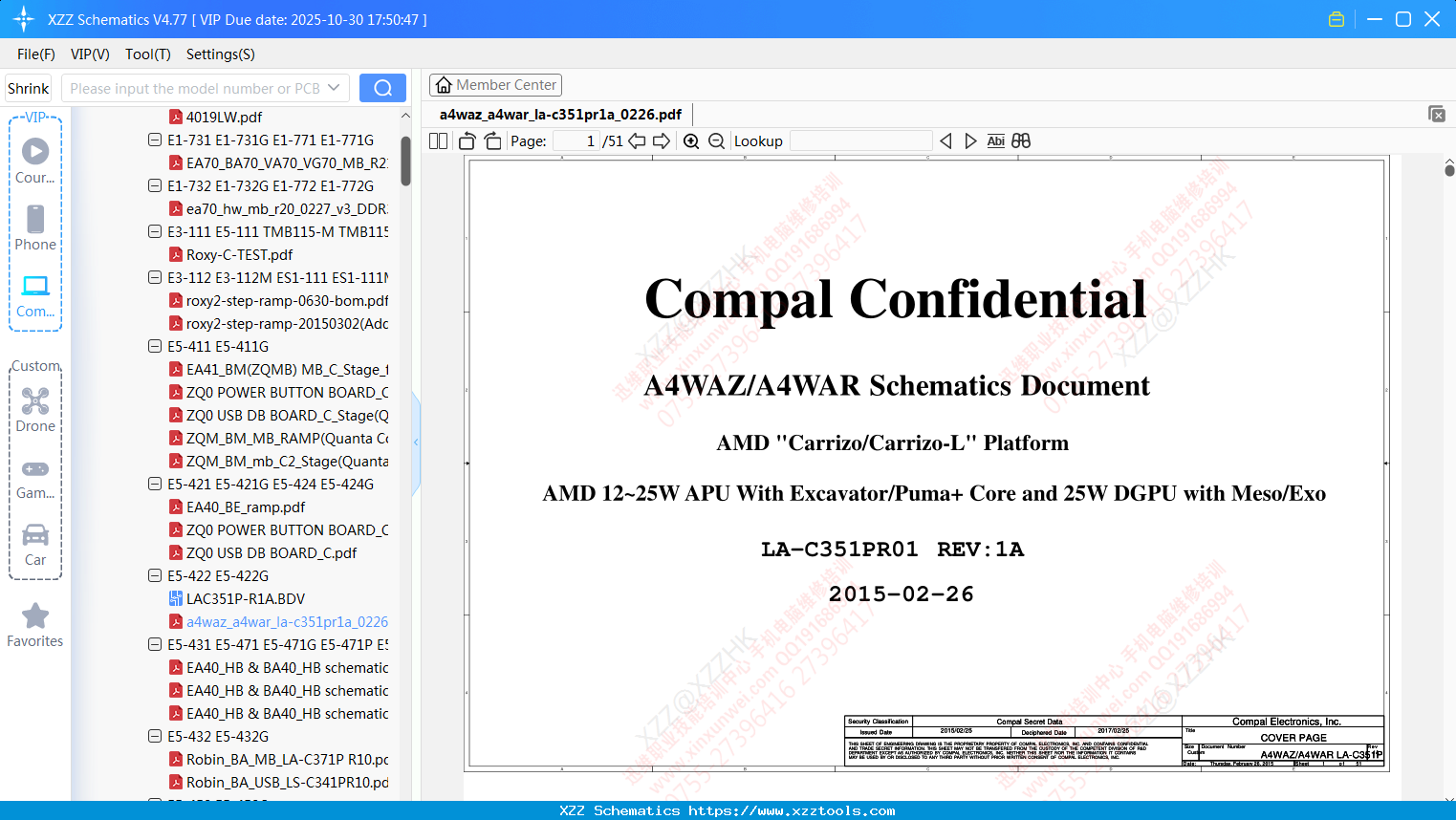Rotate page counterclockwise

point(467,141)
